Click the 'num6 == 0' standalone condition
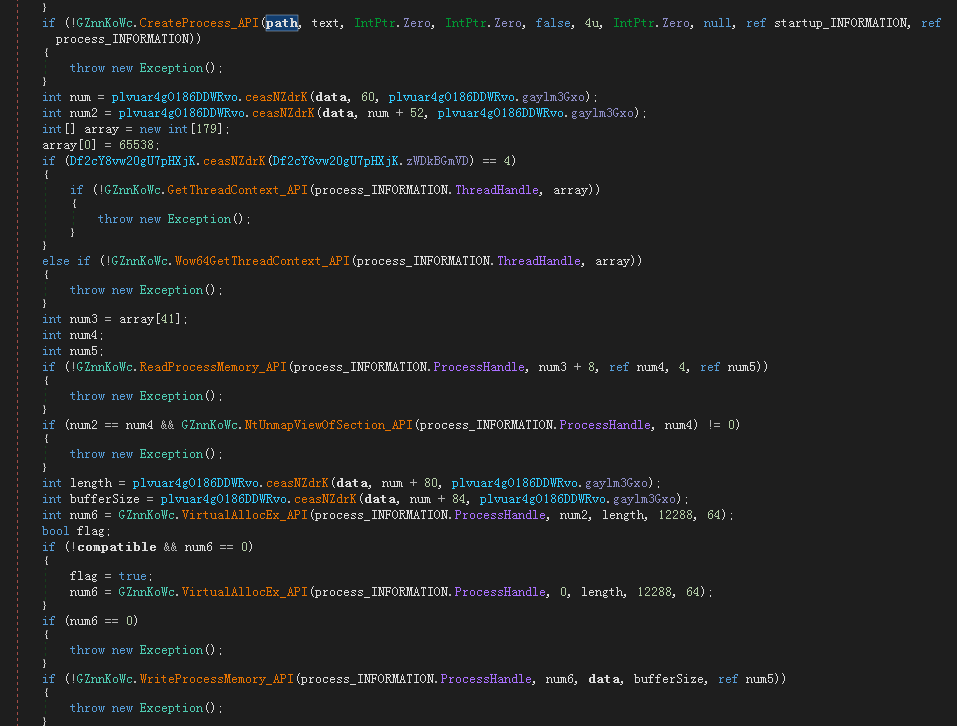This screenshot has width=957, height=726. [101, 620]
